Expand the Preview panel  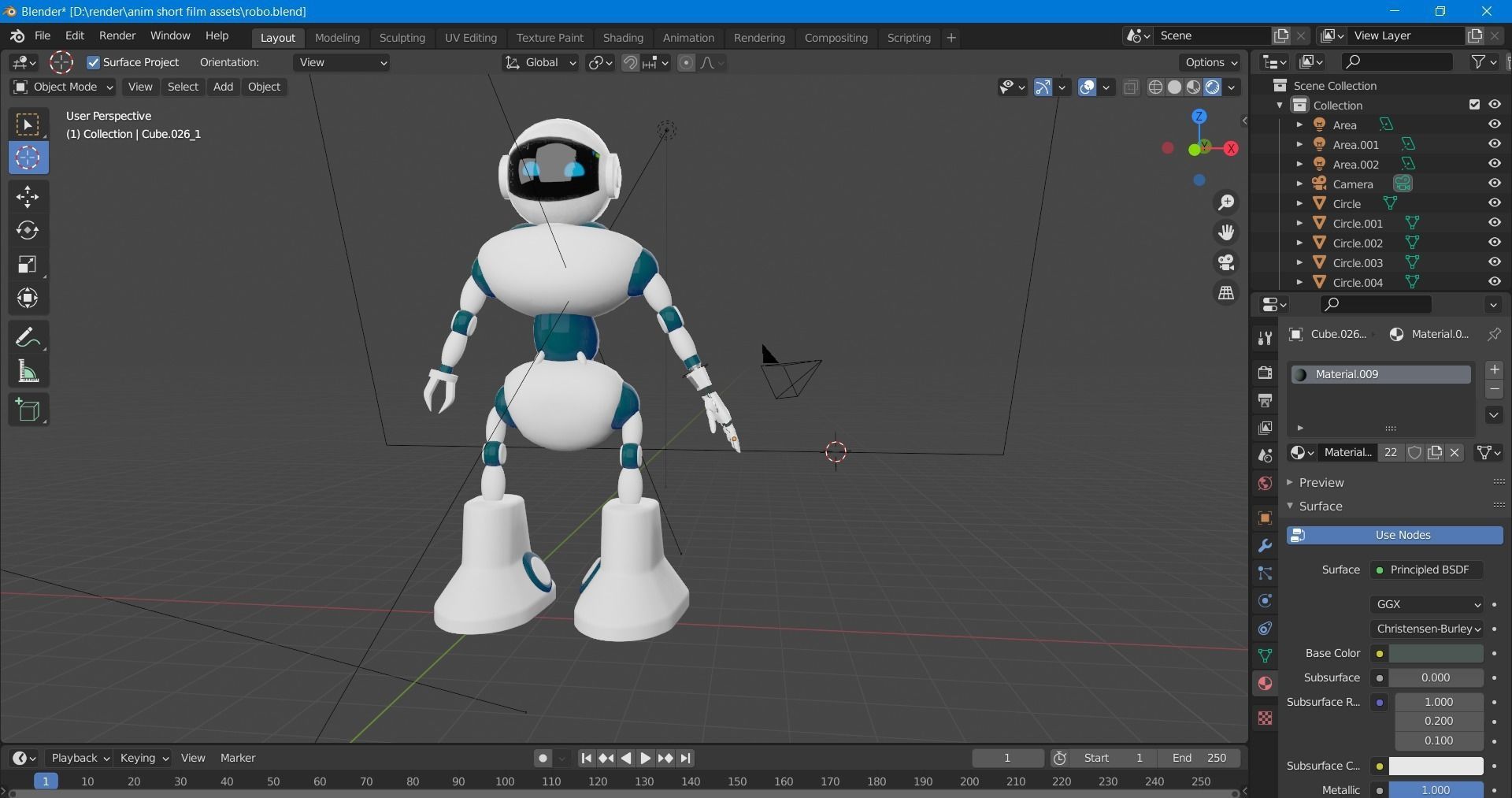point(1321,482)
